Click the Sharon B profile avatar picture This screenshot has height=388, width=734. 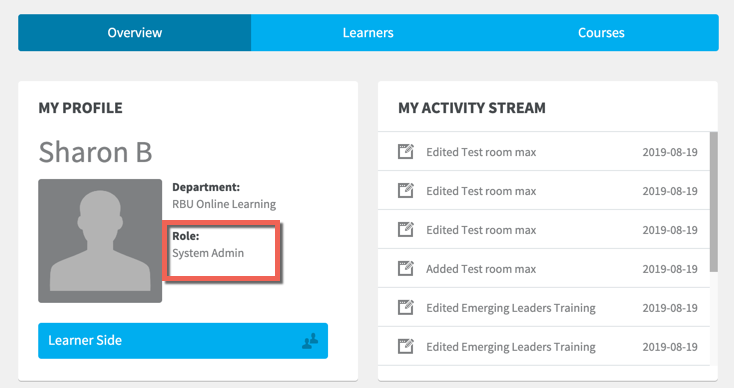tap(100, 241)
